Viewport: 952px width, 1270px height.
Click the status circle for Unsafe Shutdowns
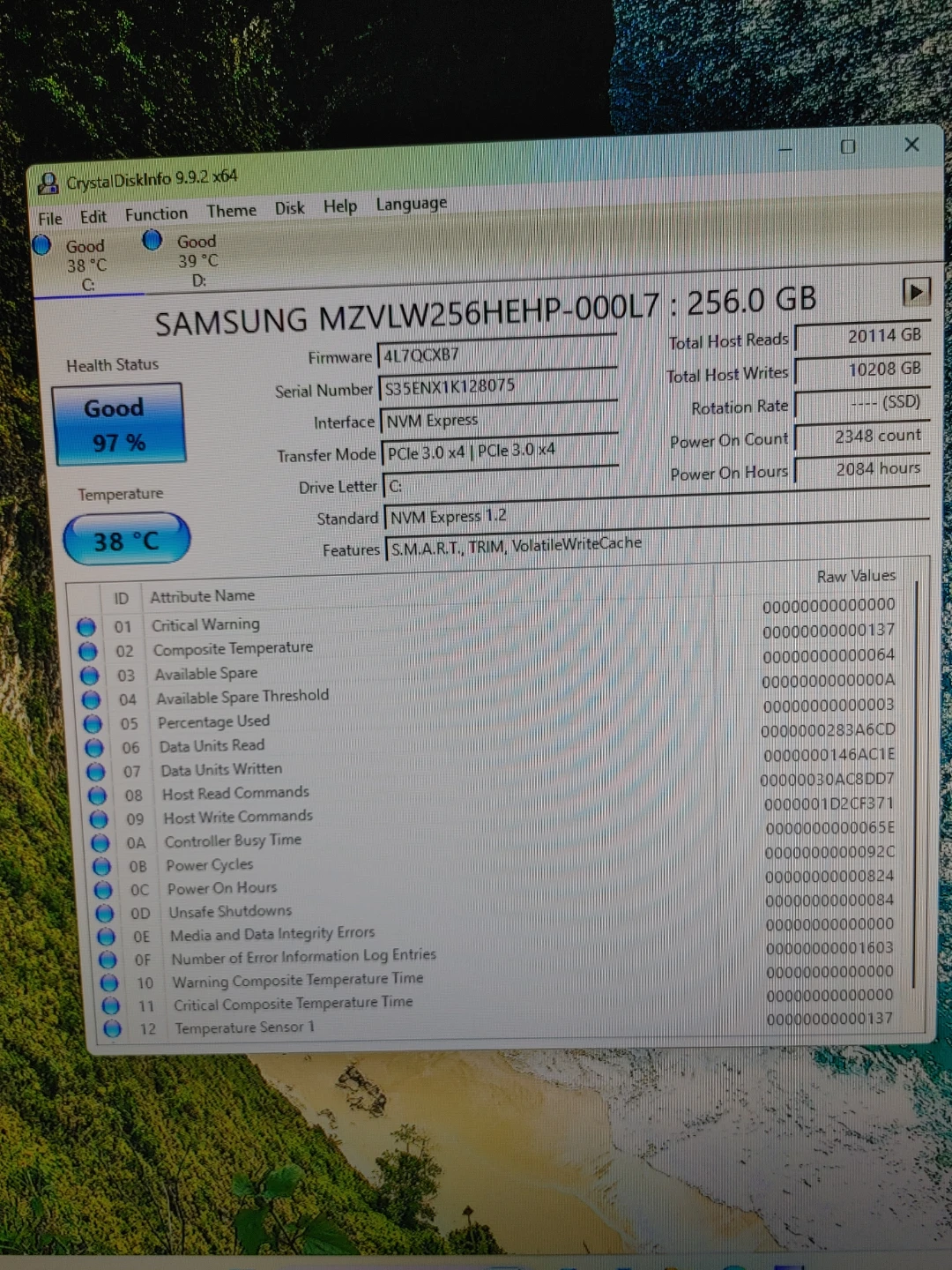(x=105, y=913)
